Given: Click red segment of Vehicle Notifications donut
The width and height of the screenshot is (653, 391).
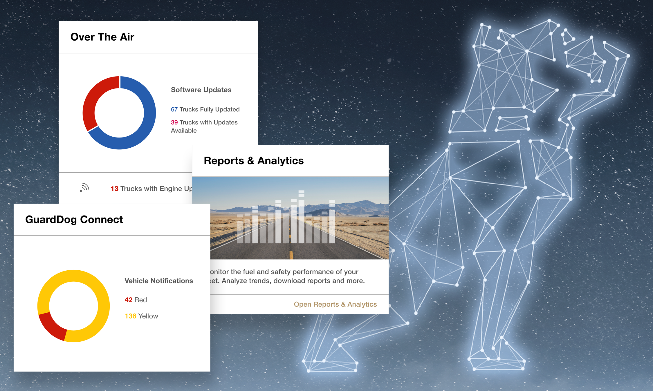Looking at the screenshot, I should click(x=51, y=326).
